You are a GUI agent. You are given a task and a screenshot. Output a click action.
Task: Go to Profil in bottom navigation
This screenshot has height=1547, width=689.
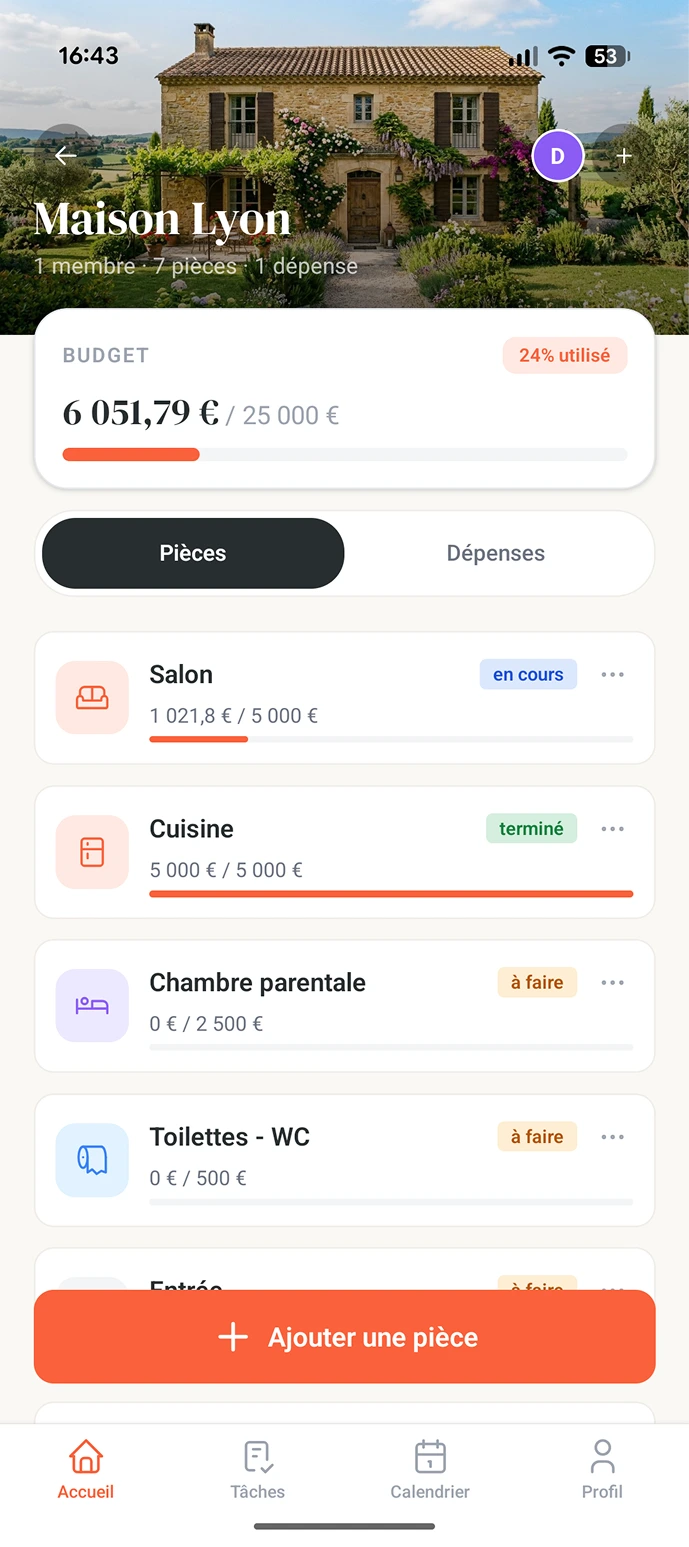coord(602,1470)
